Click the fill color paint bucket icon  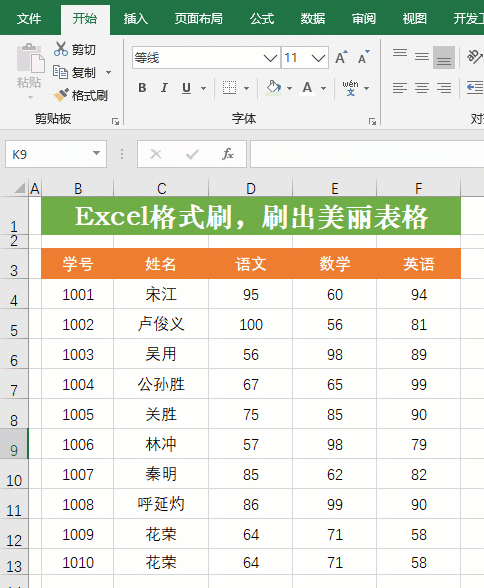tap(274, 88)
